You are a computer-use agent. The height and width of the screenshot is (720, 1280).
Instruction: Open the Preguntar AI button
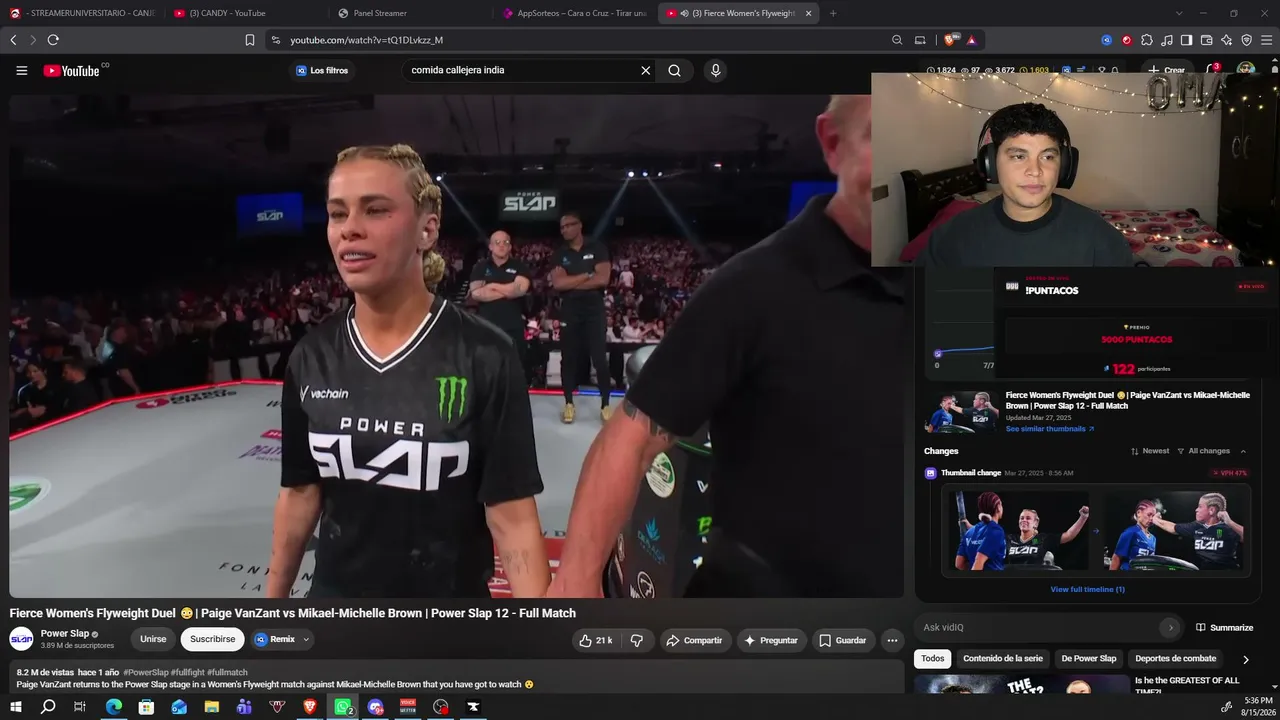[771, 640]
